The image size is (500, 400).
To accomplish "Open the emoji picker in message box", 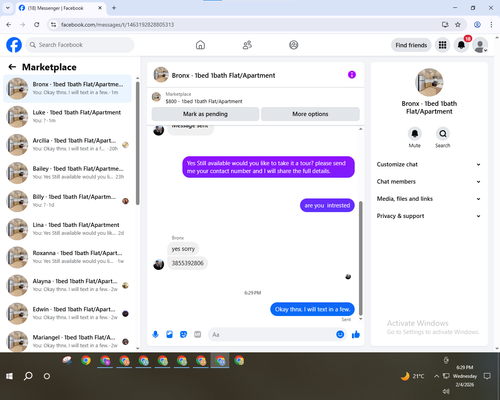I will point(340,334).
